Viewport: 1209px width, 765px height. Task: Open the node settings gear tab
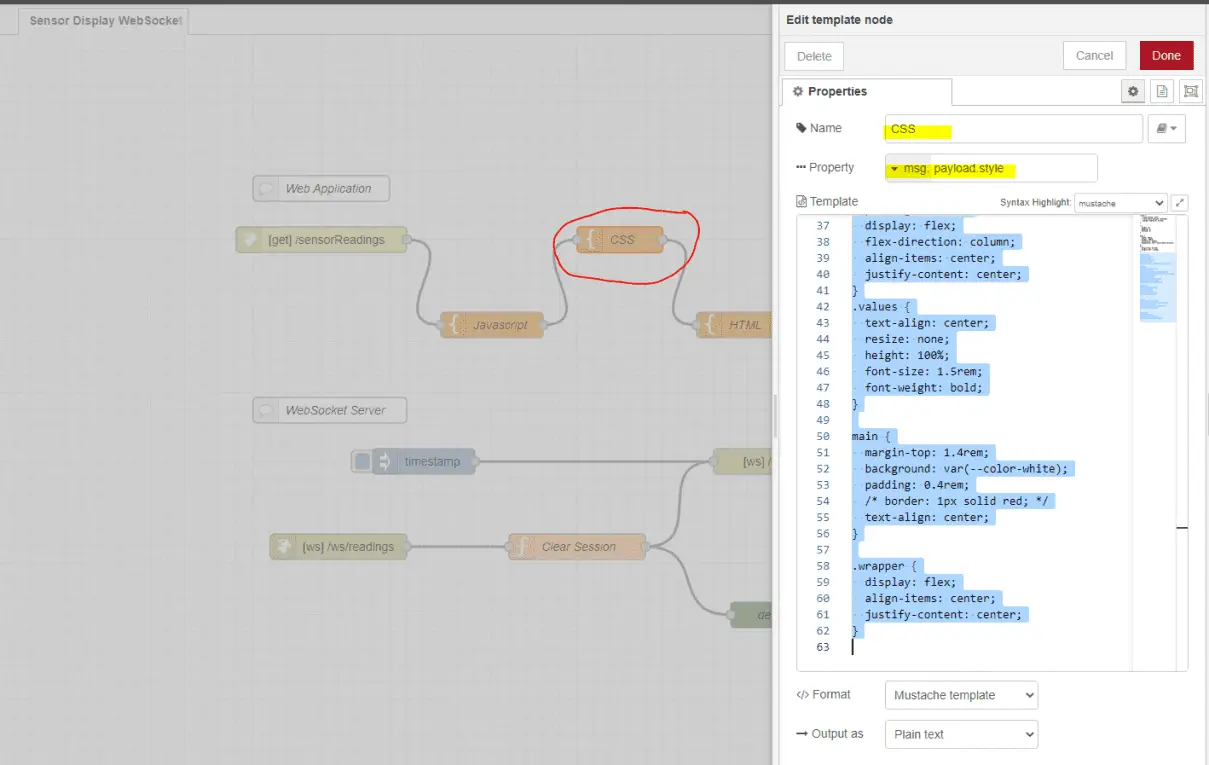1133,91
